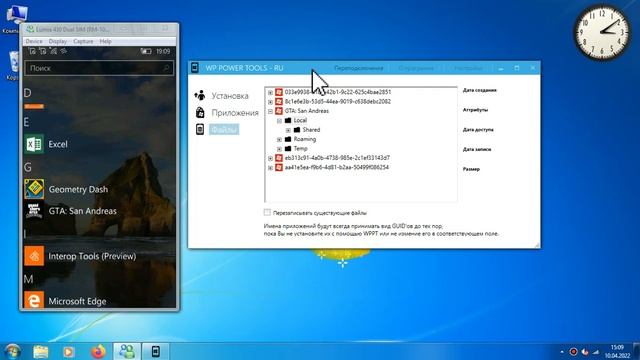Click the Атрибуты label
Viewport: 640px width, 360px height.
coord(475,110)
